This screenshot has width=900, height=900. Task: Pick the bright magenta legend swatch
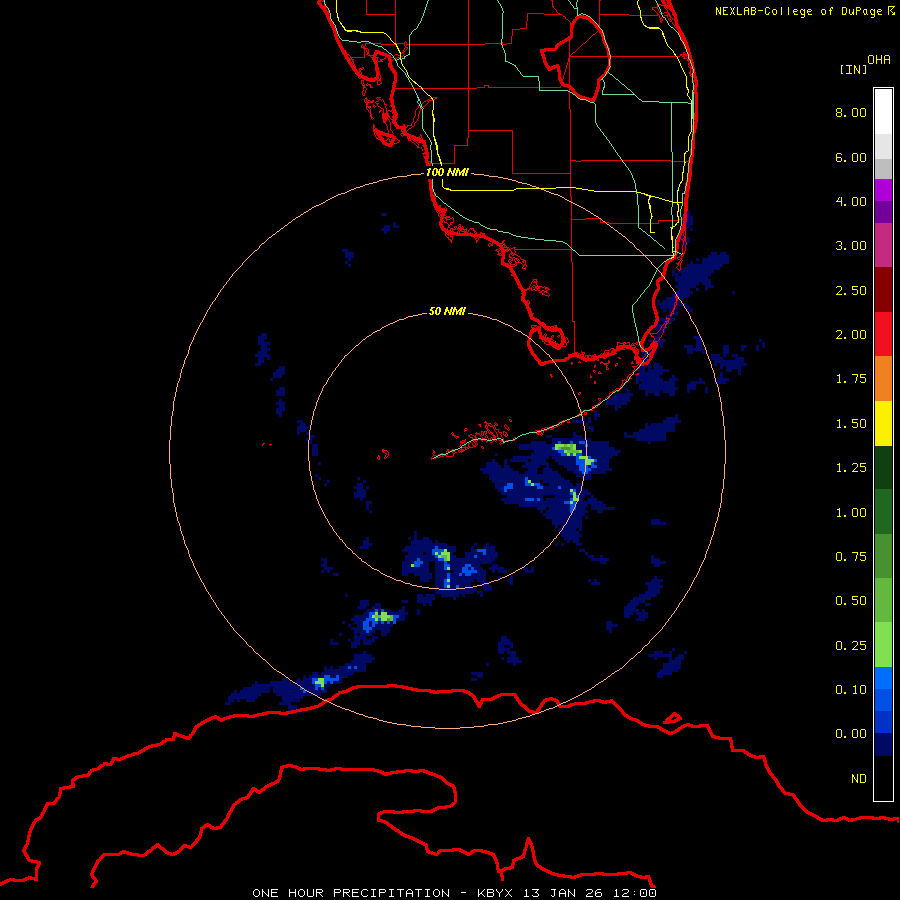883,190
